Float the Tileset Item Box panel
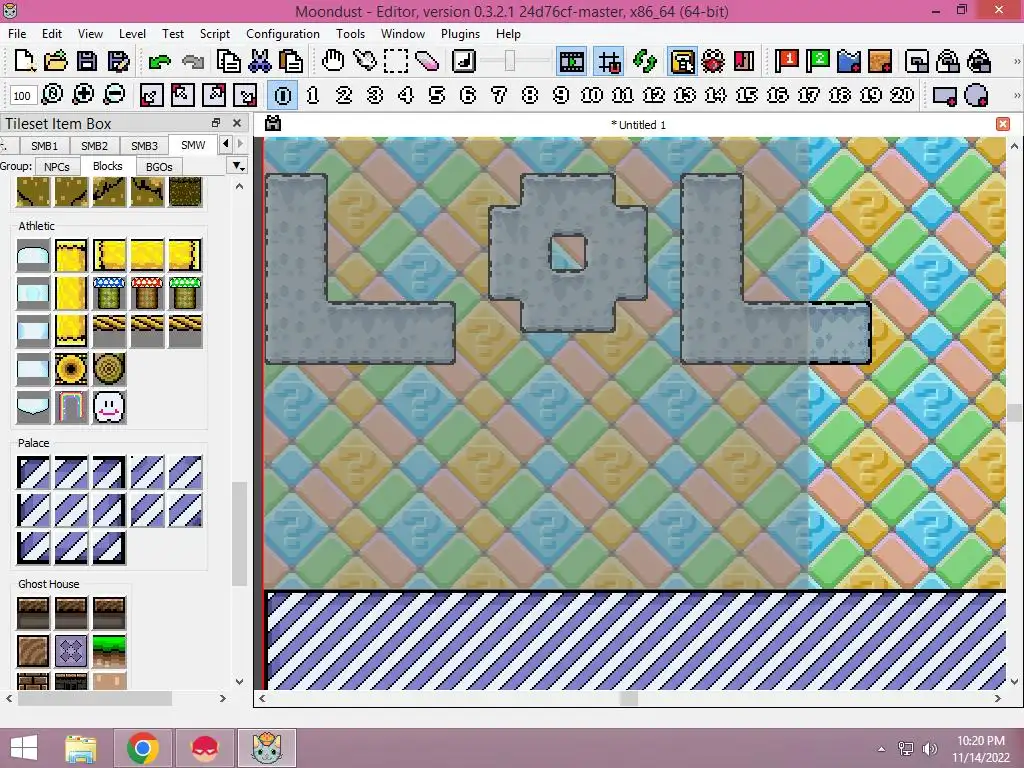This screenshot has width=1024, height=768. click(216, 123)
